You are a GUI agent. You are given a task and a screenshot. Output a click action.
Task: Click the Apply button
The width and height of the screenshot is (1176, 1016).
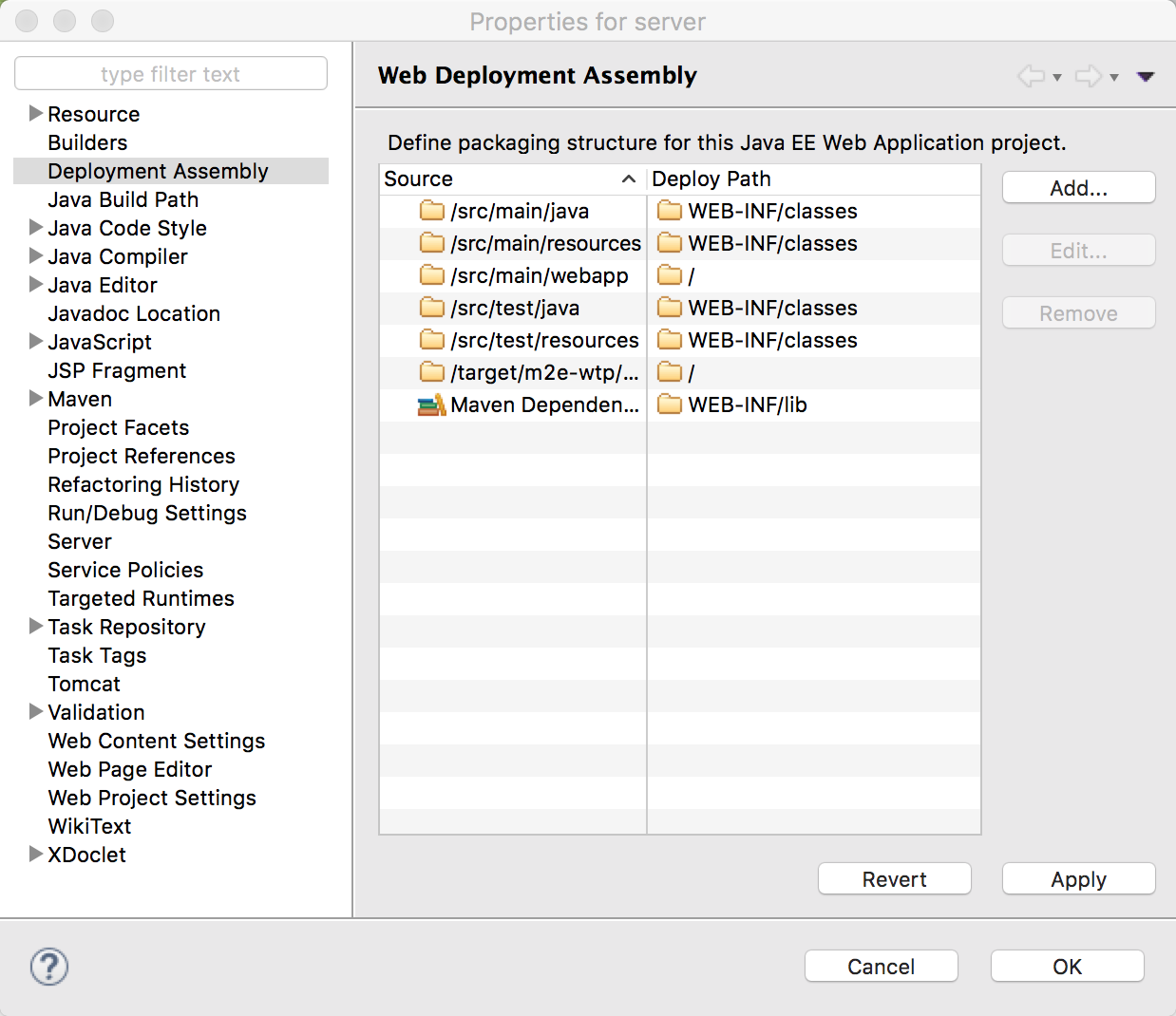1079,879
